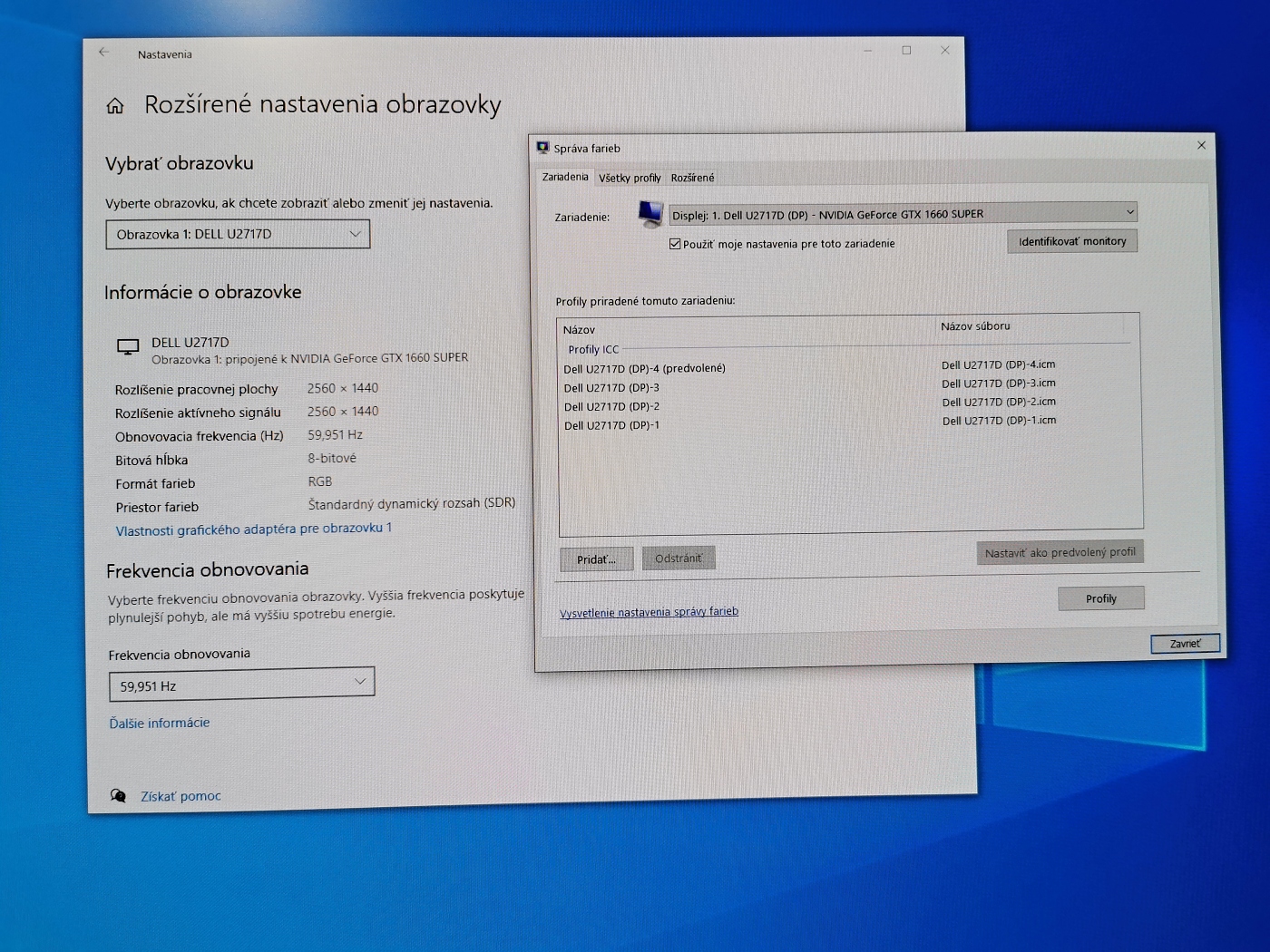Open 'Vysvetlenie nastavenia správy farieb' link
Image resolution: width=1270 pixels, height=952 pixels.
649,612
